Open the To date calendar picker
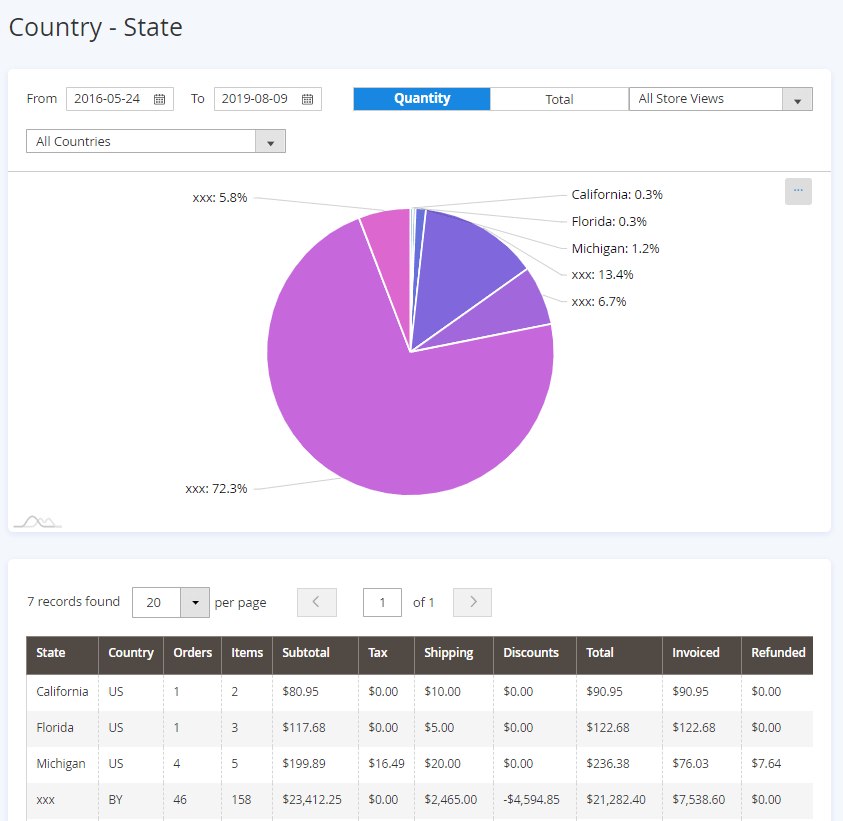The image size is (843, 821). (307, 99)
